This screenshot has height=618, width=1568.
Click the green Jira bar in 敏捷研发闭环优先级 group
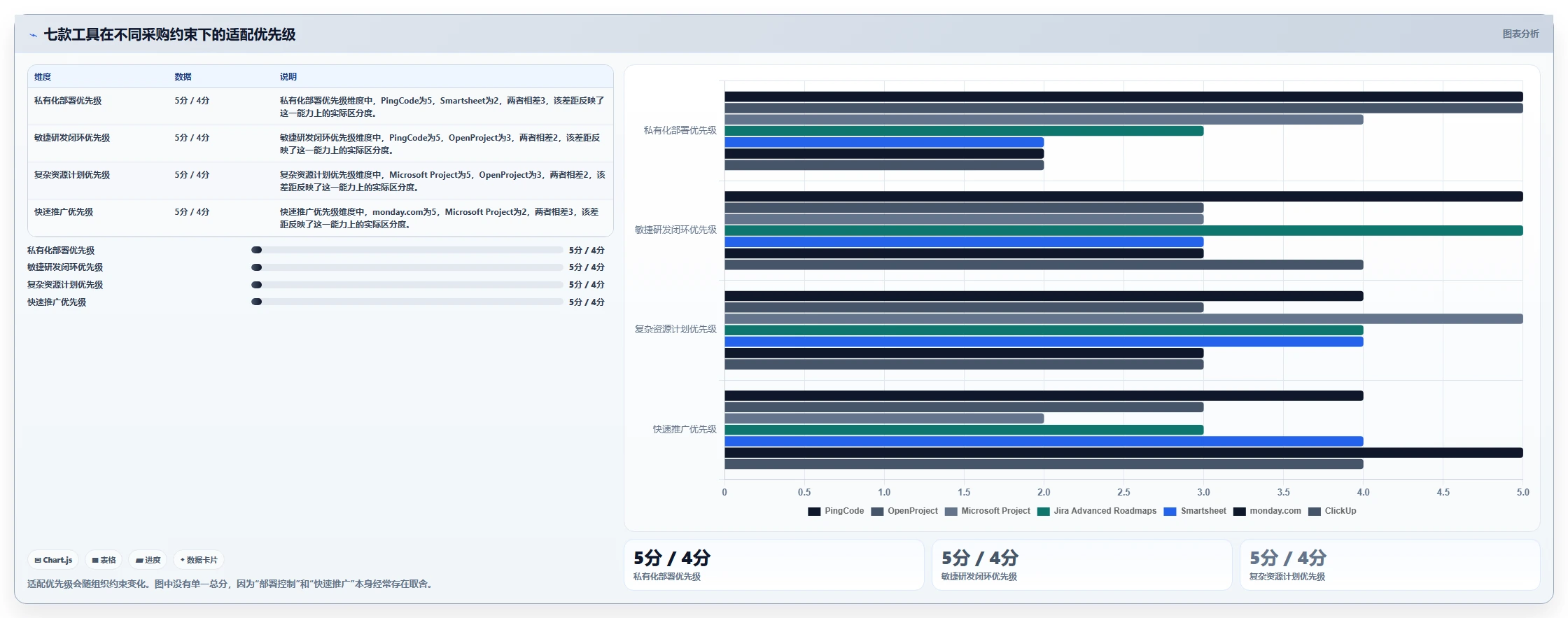tap(1123, 230)
